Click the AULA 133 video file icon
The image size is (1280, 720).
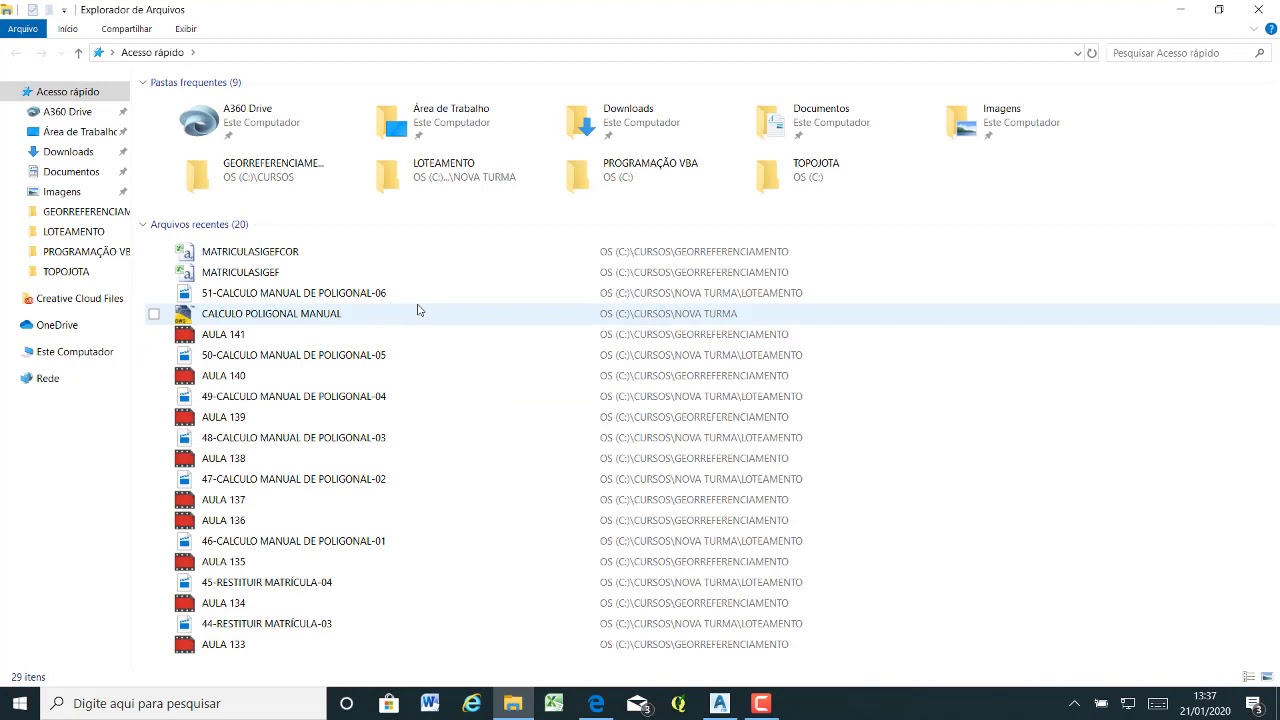184,645
